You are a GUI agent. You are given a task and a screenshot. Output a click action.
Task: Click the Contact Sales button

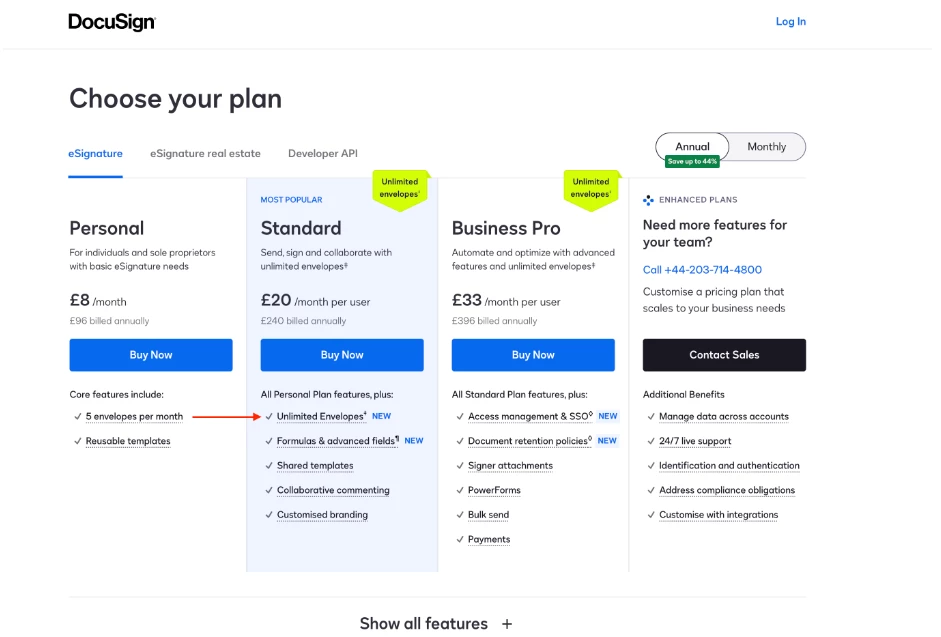coord(724,355)
